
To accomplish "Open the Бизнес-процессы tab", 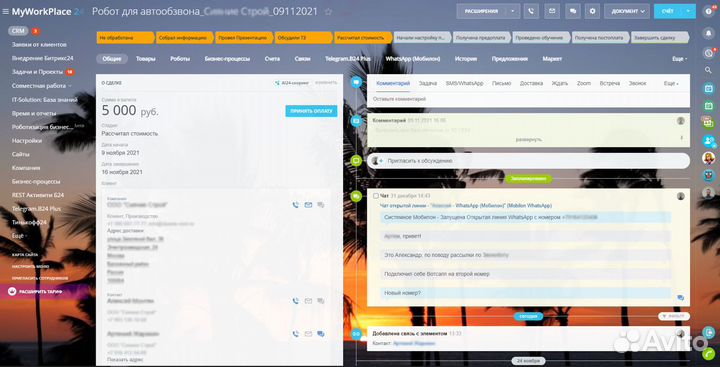I will [227, 59].
